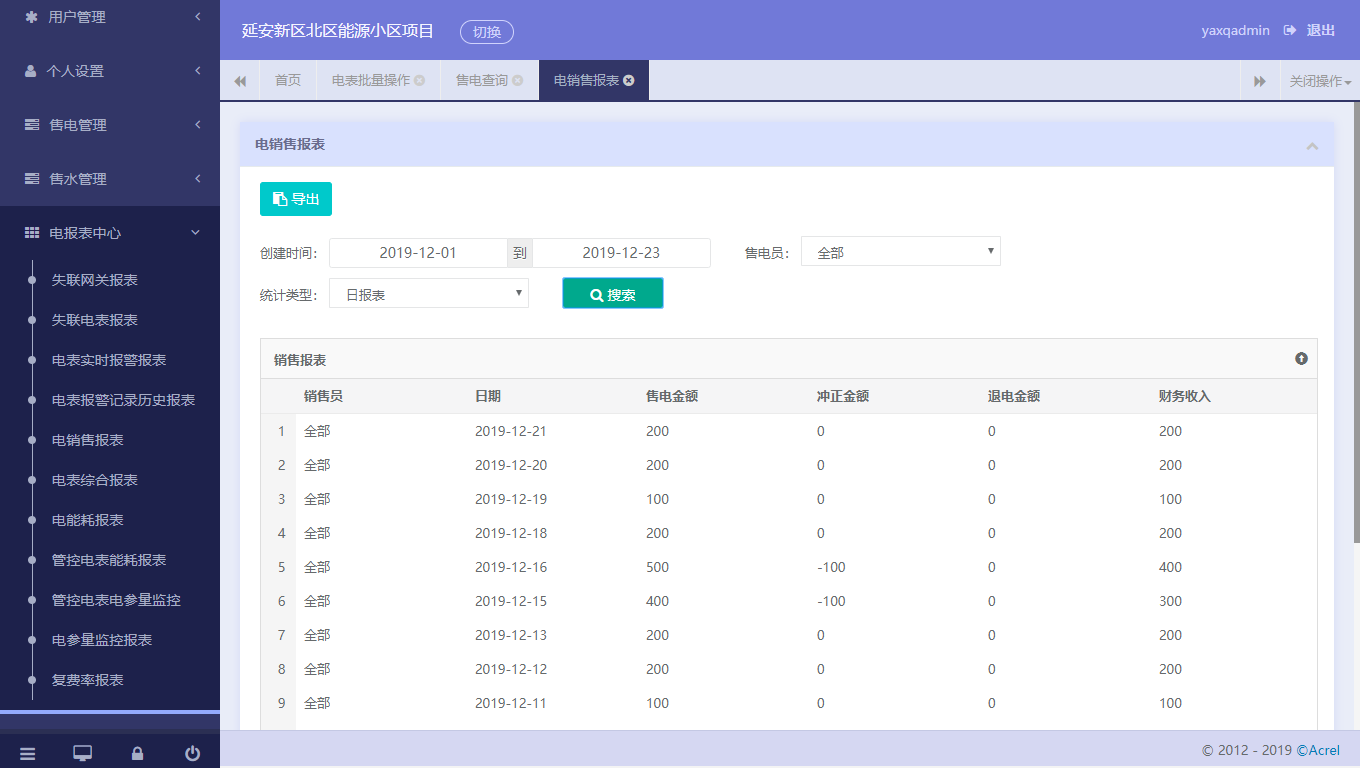Expand the 用户管理 sidebar menu
The height and width of the screenshot is (768, 1360).
(x=110, y=17)
